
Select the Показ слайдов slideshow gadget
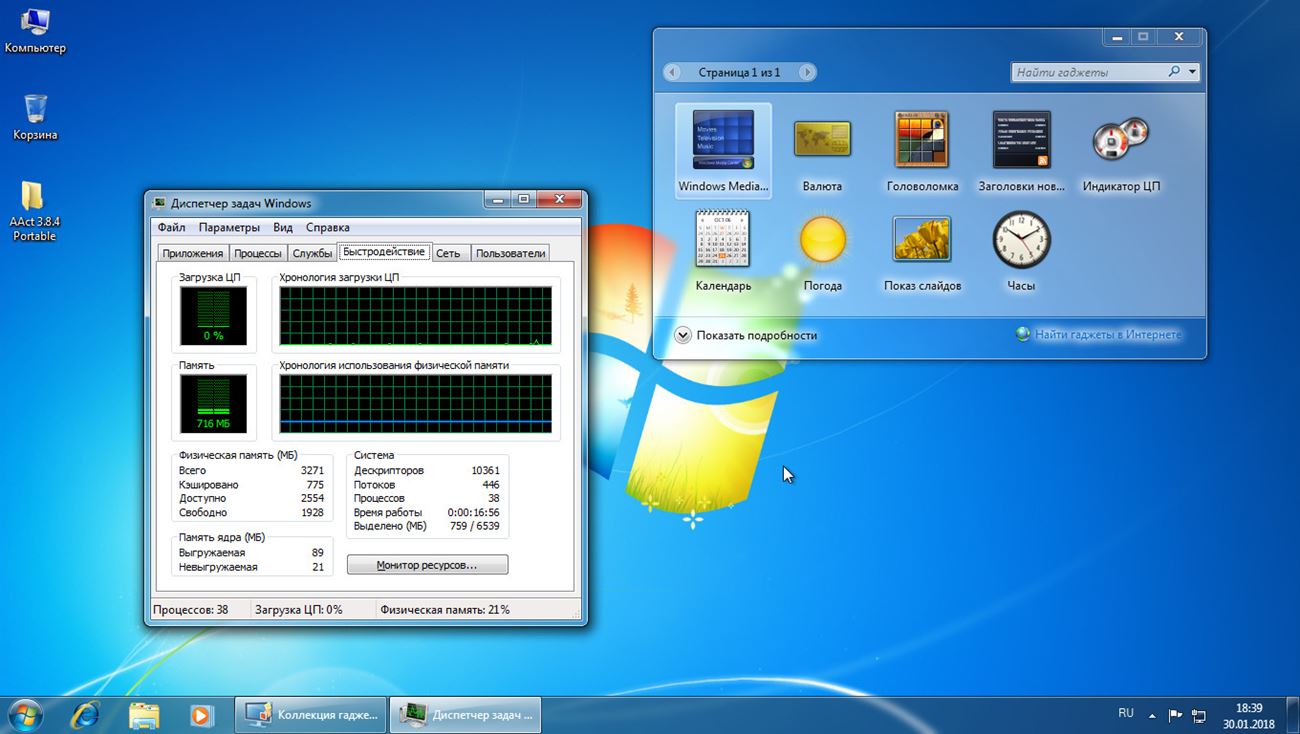pos(921,240)
